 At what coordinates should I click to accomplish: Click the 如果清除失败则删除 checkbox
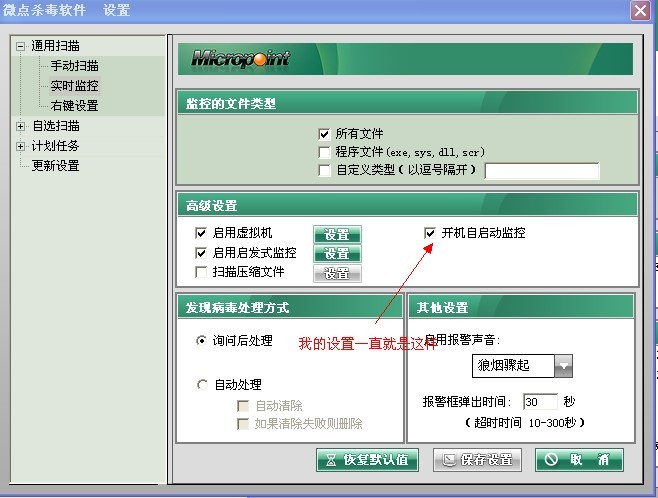coord(243,424)
